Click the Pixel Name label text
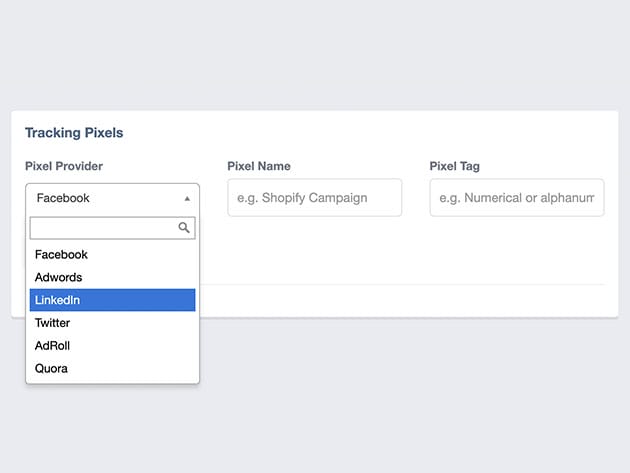Viewport: 630px width, 473px height. [259, 166]
